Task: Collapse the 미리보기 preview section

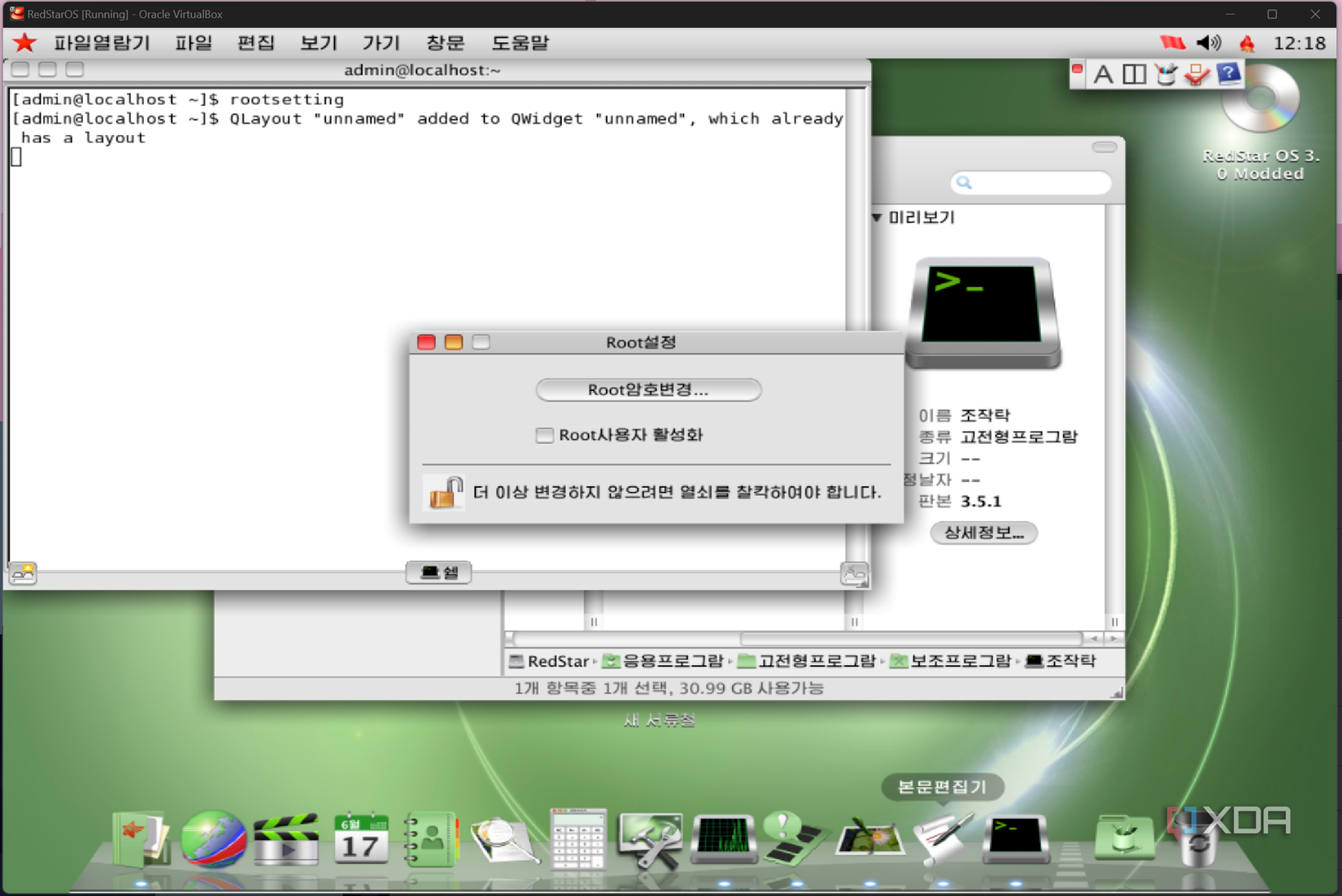Action: coord(876,217)
